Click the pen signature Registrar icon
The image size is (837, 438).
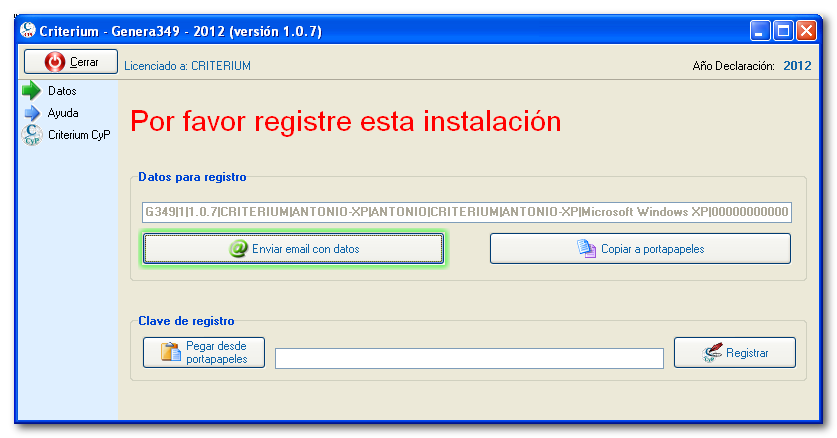pyautogui.click(x=712, y=353)
